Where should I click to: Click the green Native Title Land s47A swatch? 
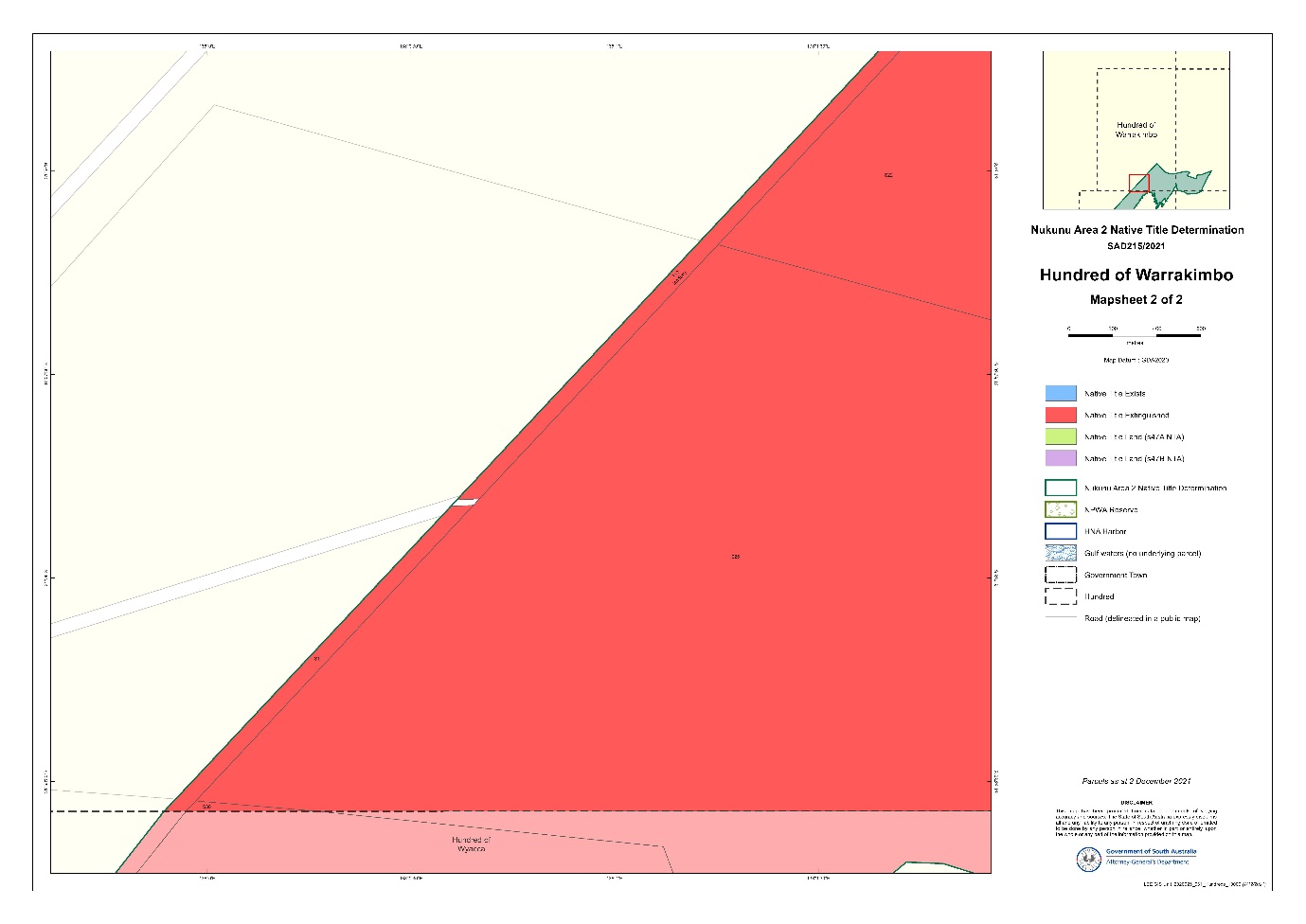1061,436
